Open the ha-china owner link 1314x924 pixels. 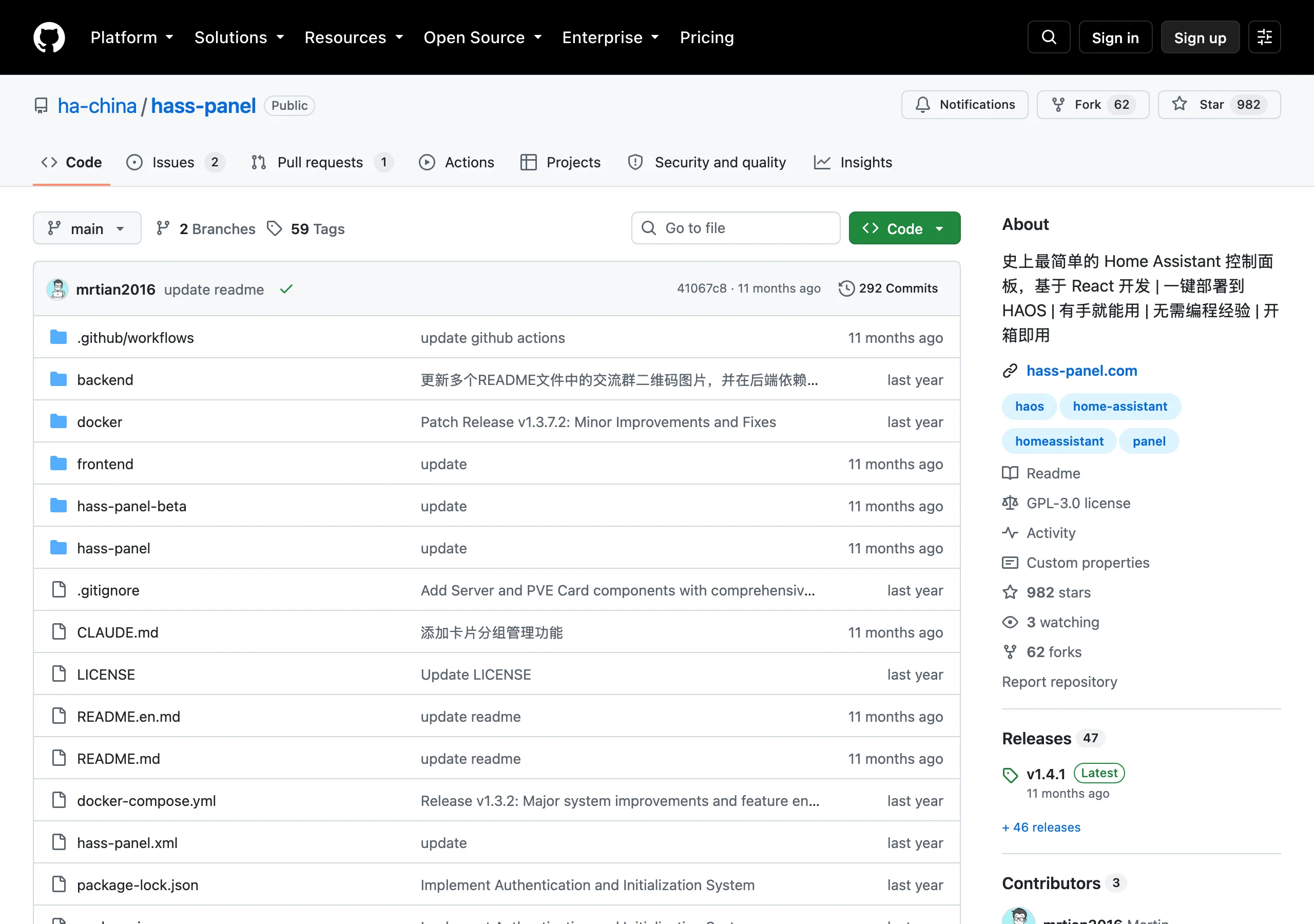(x=98, y=106)
